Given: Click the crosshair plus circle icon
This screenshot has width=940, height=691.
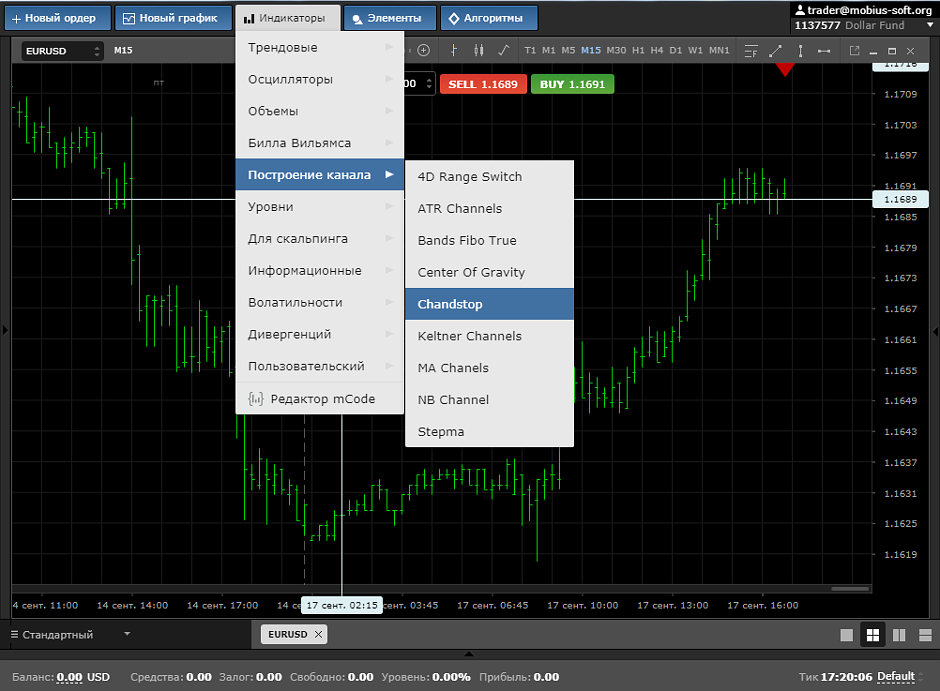Looking at the screenshot, I should point(423,50).
